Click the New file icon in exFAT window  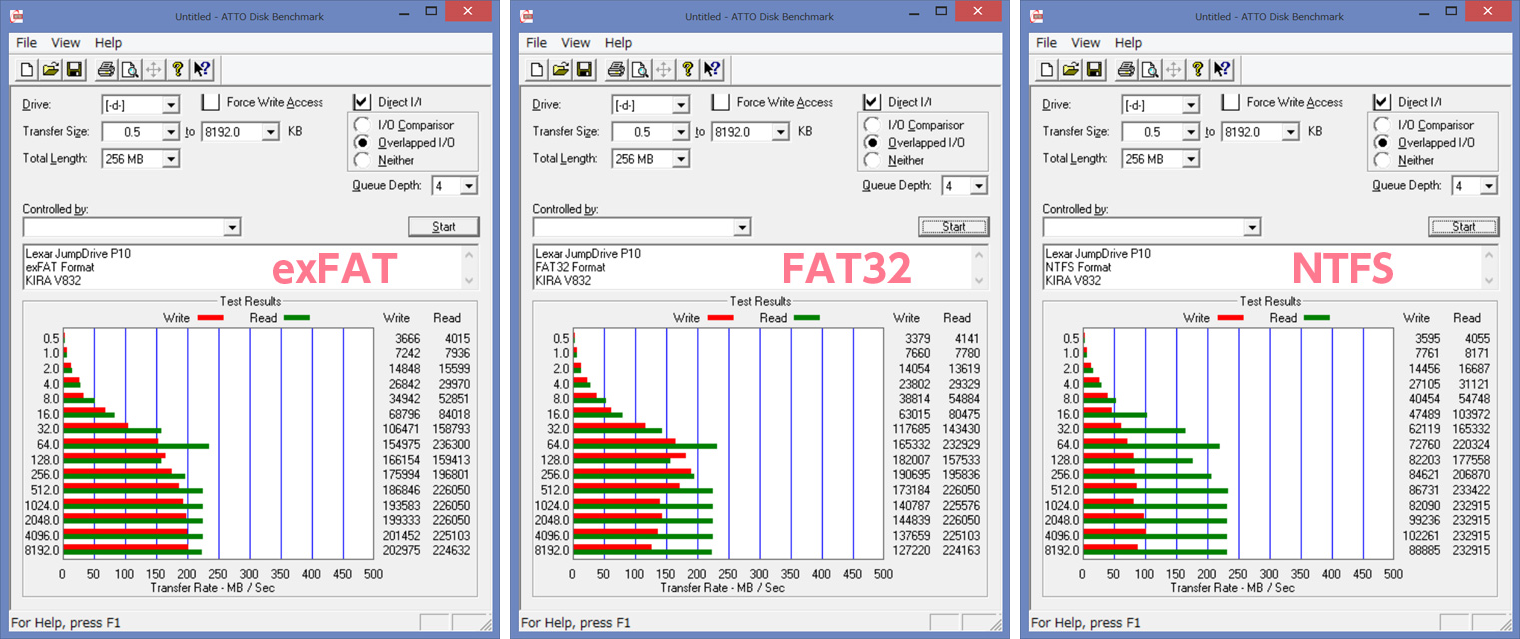click(x=28, y=69)
